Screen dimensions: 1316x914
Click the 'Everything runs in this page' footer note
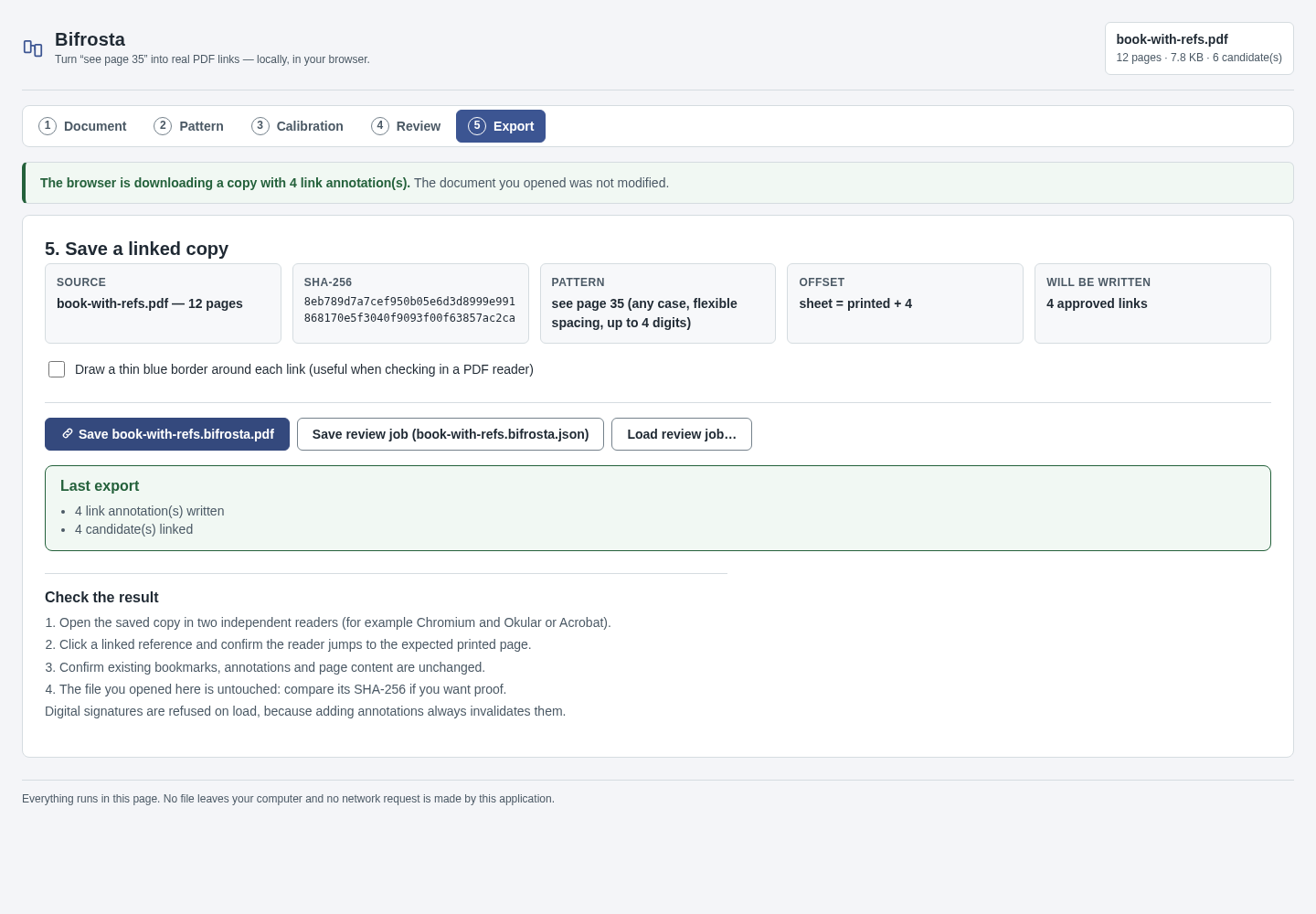click(x=288, y=799)
